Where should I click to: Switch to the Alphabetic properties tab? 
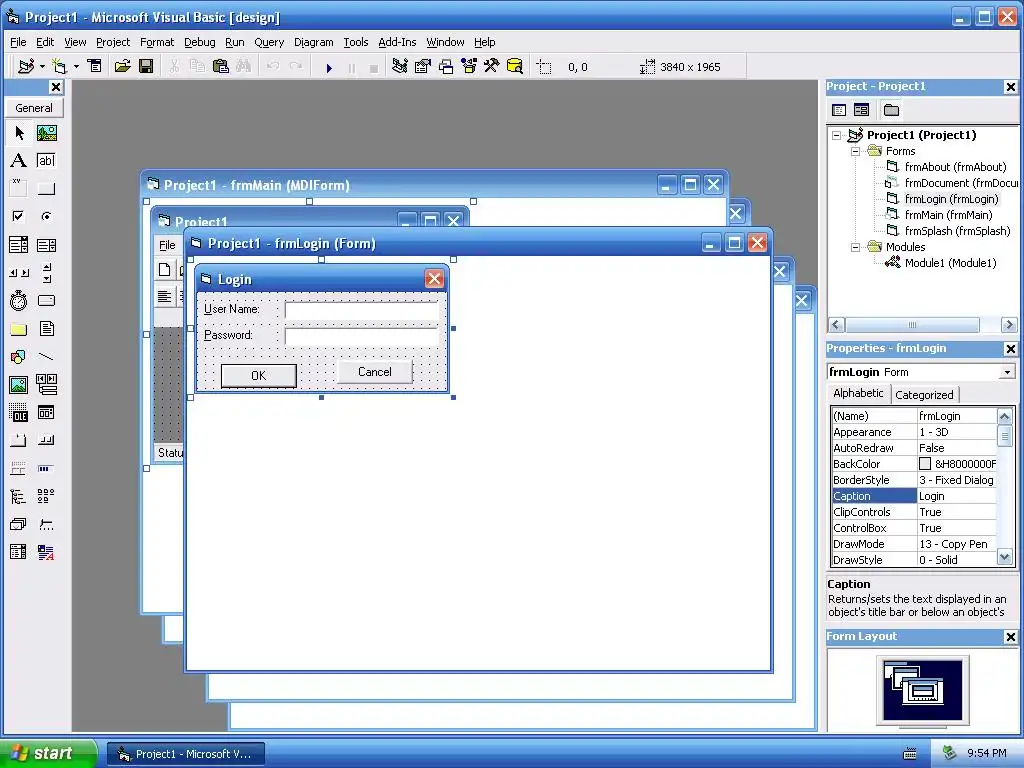[x=858, y=393]
